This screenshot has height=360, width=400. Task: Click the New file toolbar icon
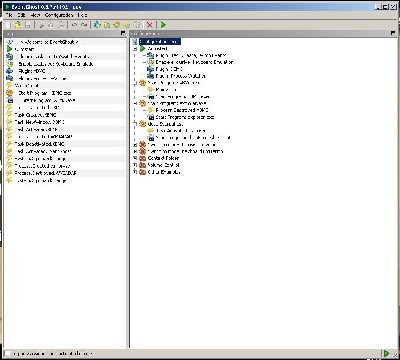(8, 25)
